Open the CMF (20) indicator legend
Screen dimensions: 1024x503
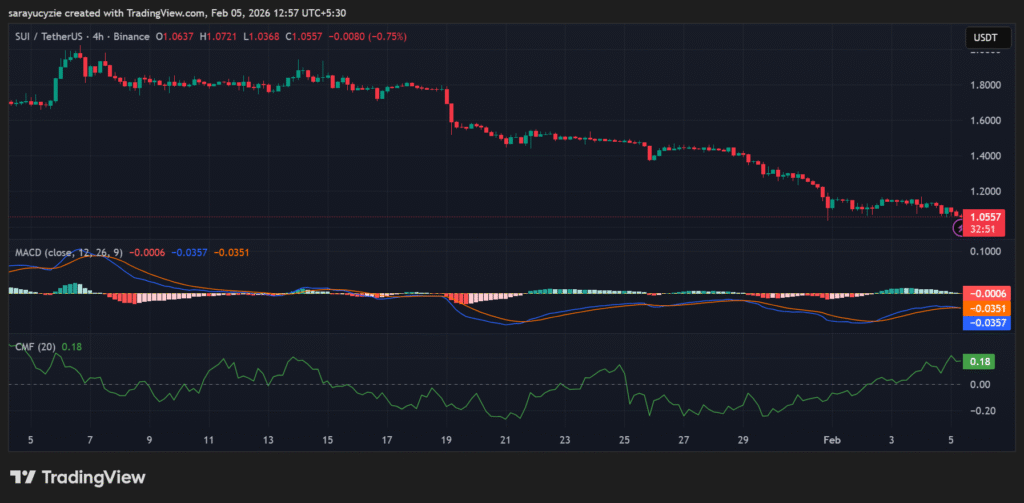[34, 346]
